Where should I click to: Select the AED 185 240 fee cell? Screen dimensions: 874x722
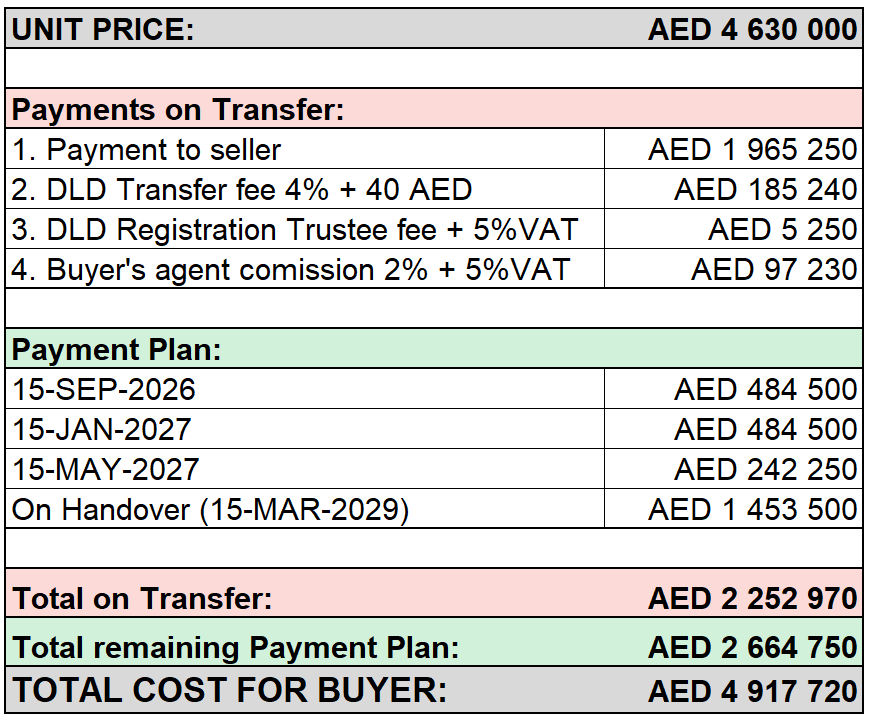(734, 190)
